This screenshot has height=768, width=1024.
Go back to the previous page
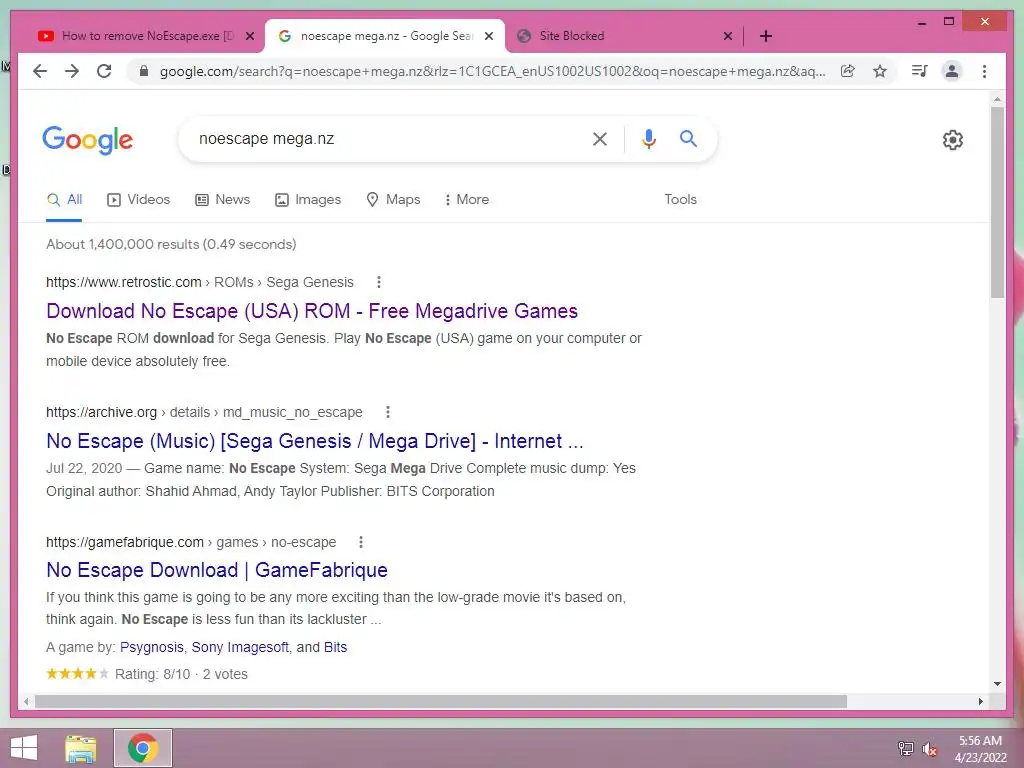click(x=40, y=71)
